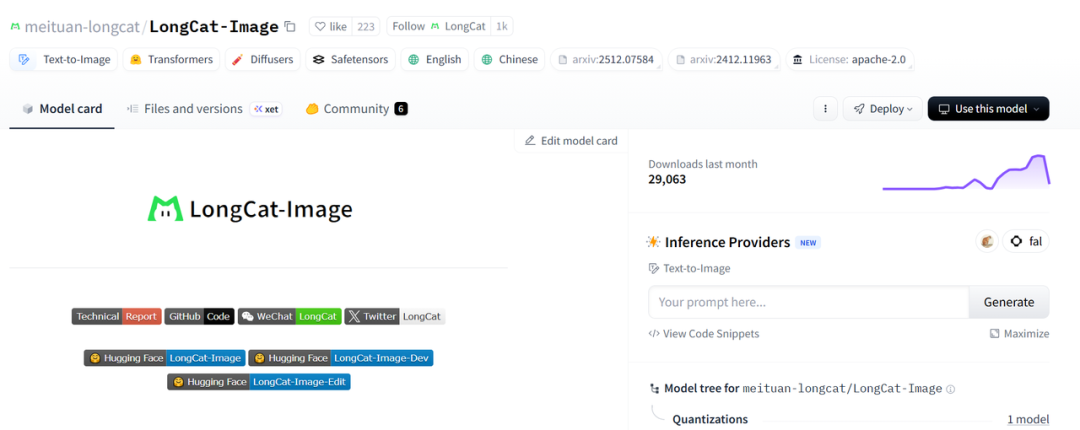Open arxiv:2512.07584 paper tag
Screen dimensions: 1080x430
(x=606, y=59)
